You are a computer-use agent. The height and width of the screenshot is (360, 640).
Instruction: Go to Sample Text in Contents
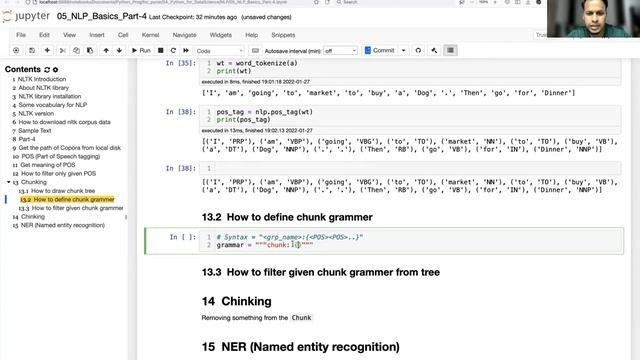[x=34, y=131]
